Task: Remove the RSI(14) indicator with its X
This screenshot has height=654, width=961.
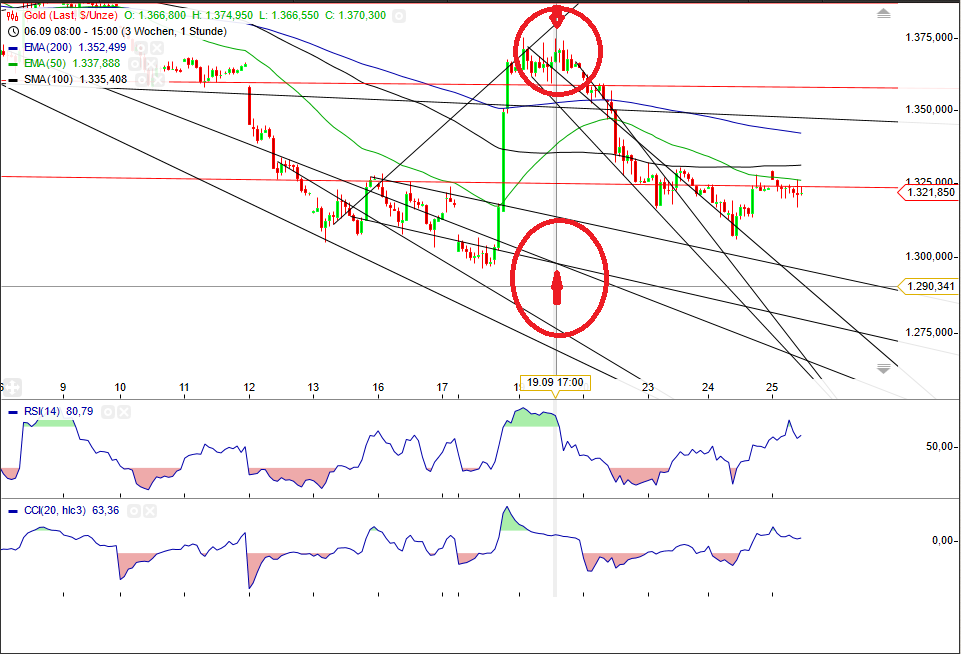Action: 123,412
